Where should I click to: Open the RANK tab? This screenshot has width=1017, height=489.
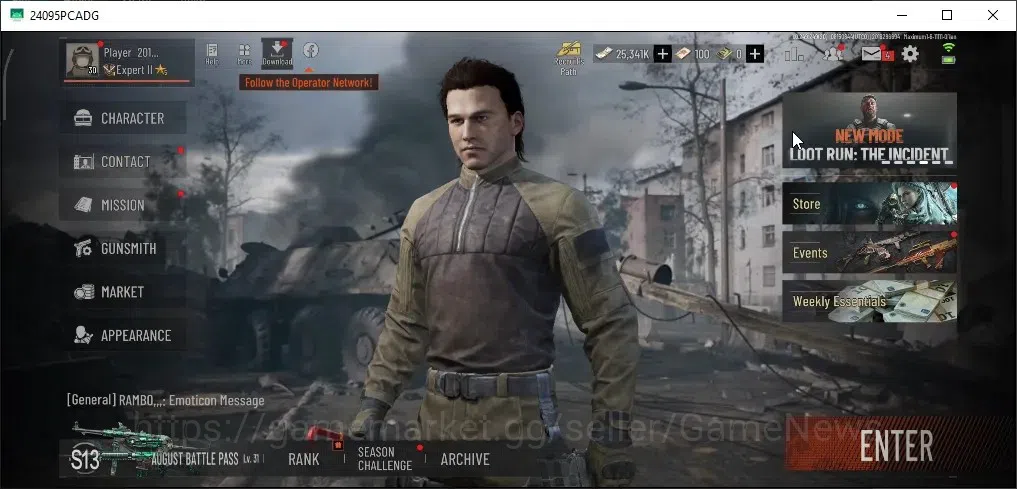304,459
